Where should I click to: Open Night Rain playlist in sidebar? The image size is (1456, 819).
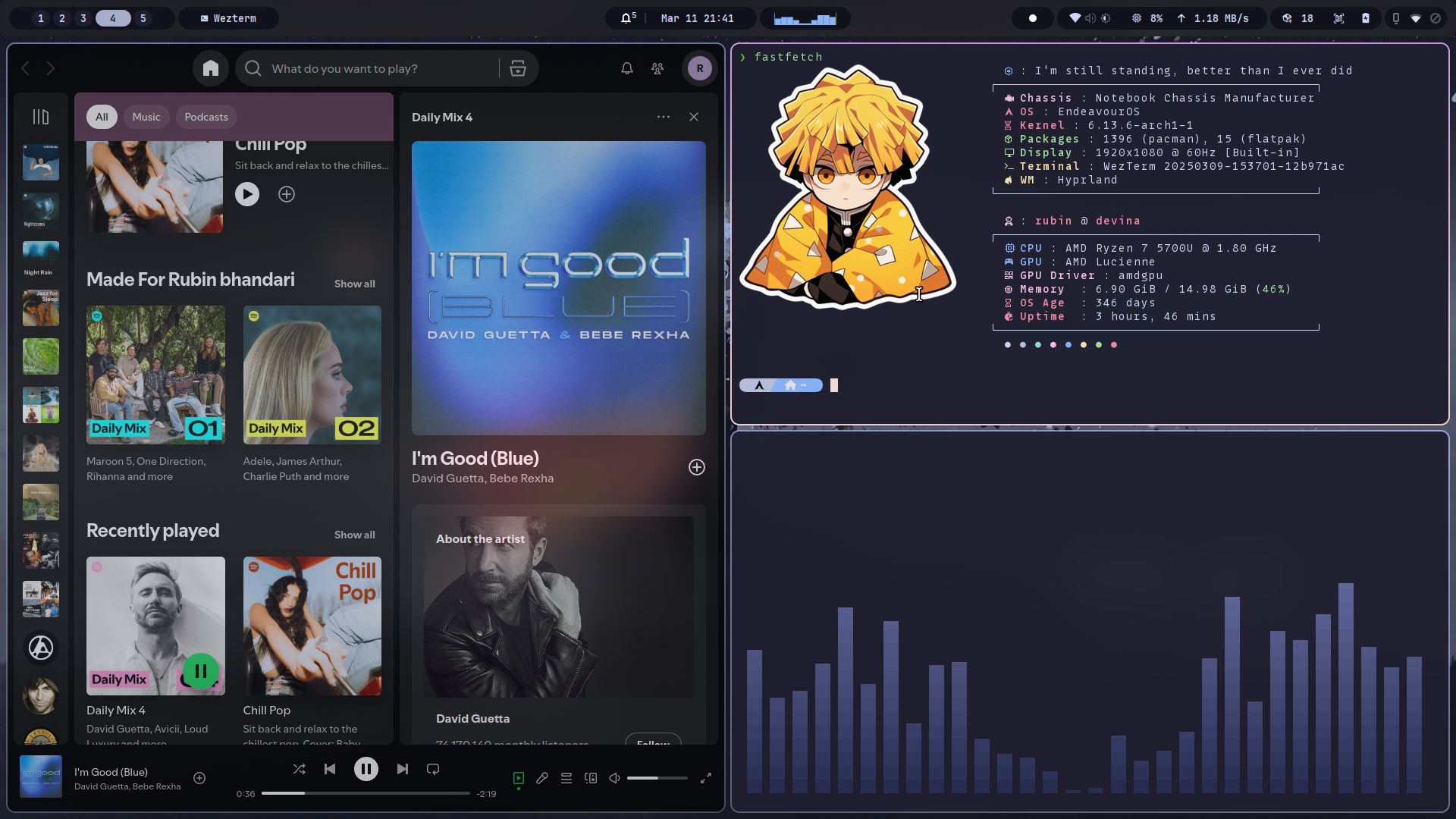(41, 260)
